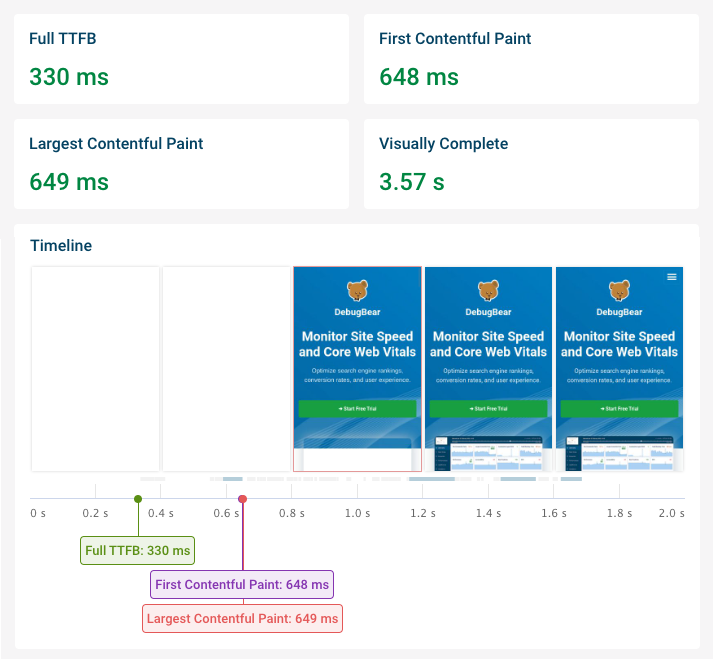Click the 0 s tick label on timeline

38,513
